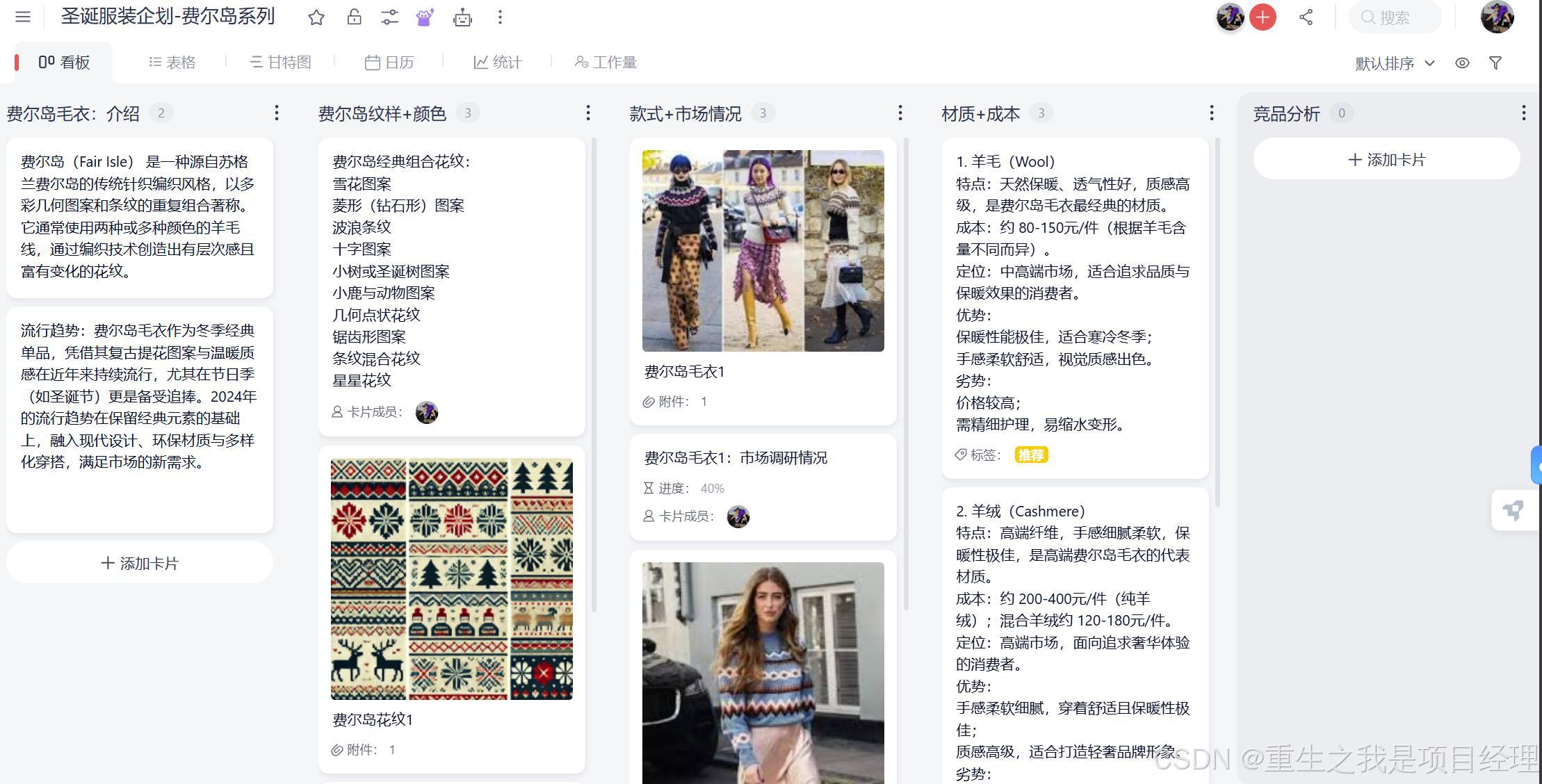Click the lock permission icon
Screen dimensions: 1542x784
click(x=354, y=17)
